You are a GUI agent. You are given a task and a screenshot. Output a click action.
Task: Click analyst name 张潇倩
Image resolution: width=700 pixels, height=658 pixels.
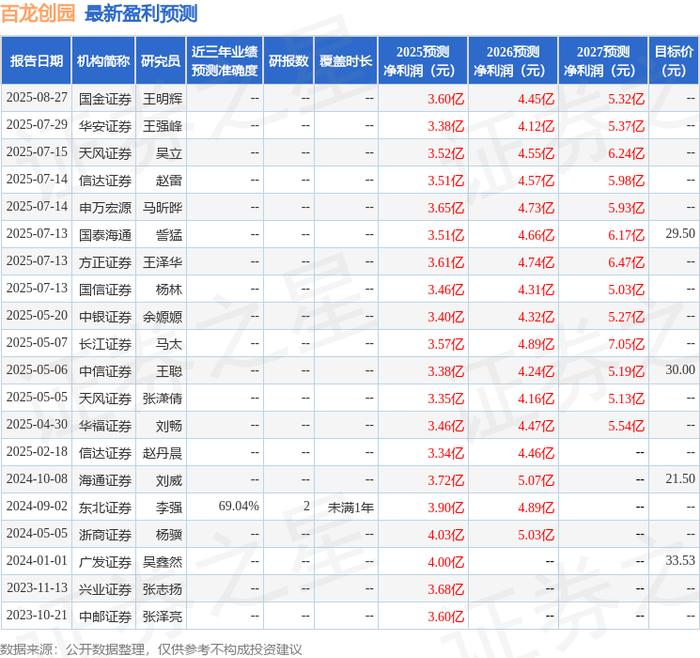162,399
